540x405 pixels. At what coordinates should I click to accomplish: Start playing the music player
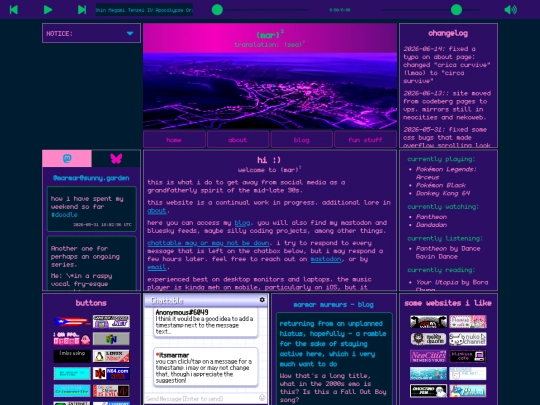[48, 10]
